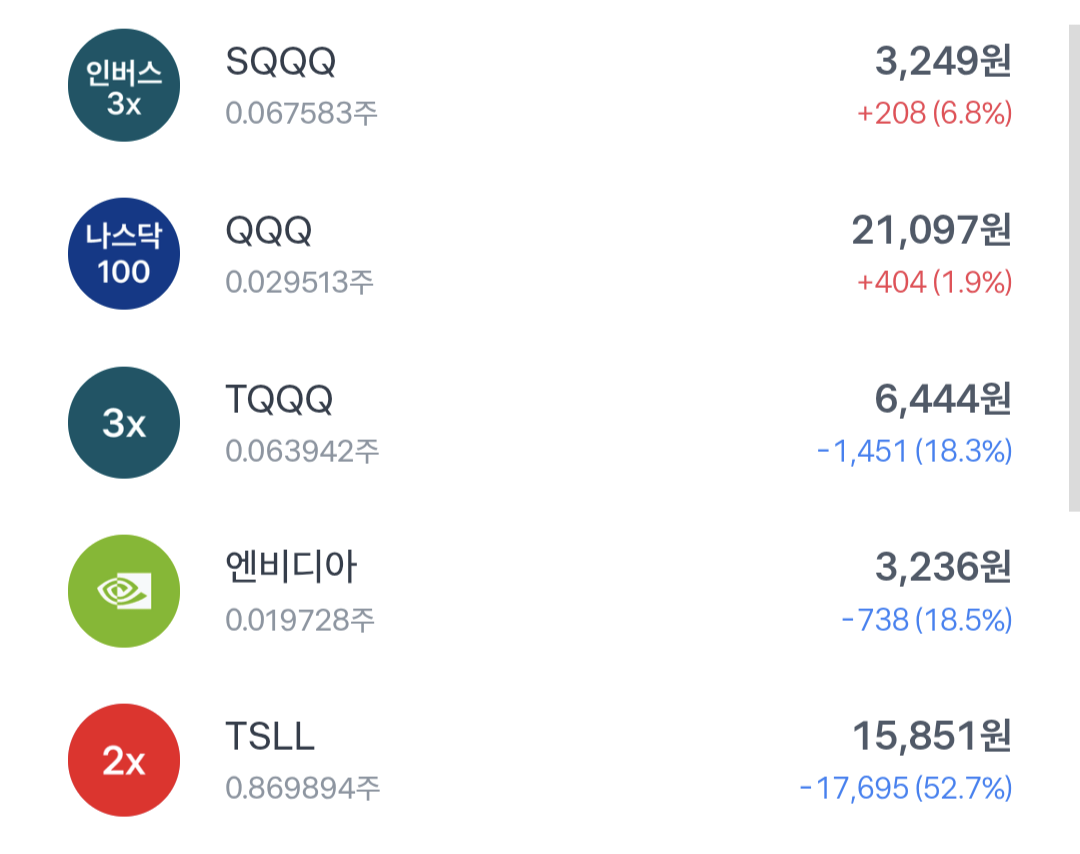Viewport: 1080px width, 854px height.
Task: Click TQQQ share count 0.063942주
Action: (302, 452)
